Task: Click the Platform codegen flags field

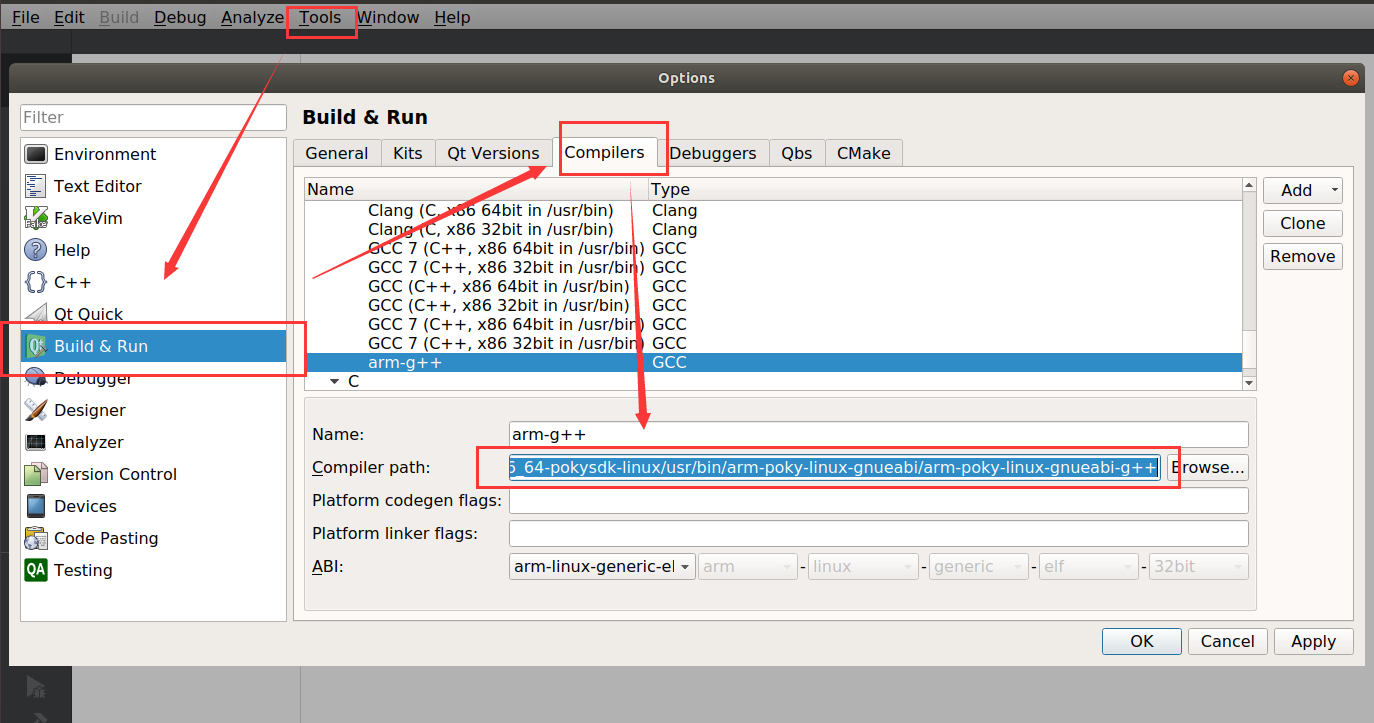Action: click(x=879, y=500)
